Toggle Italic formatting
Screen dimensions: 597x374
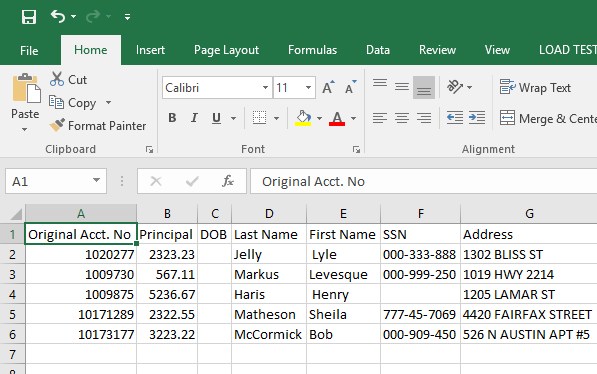194,118
